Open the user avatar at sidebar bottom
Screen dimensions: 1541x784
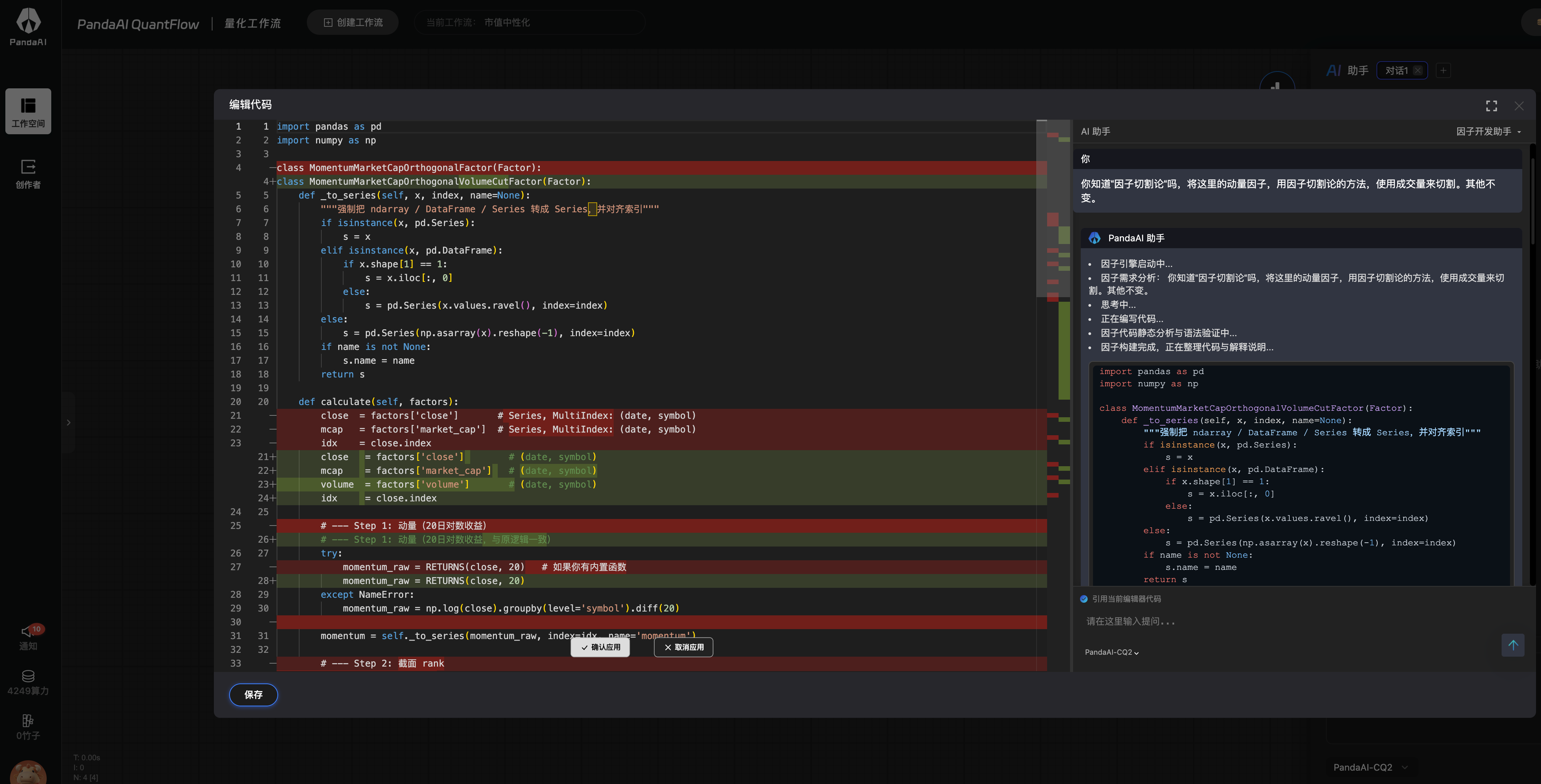[x=28, y=773]
